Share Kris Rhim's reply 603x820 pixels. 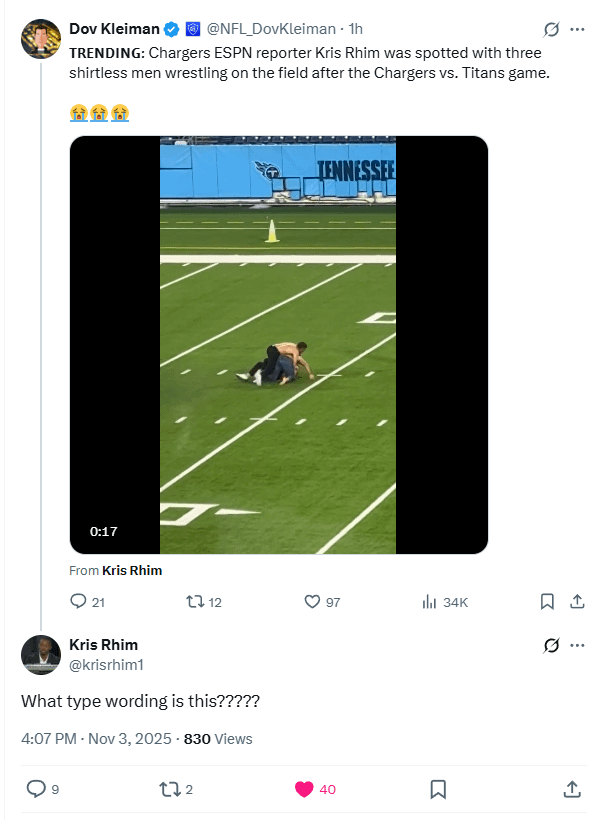574,789
